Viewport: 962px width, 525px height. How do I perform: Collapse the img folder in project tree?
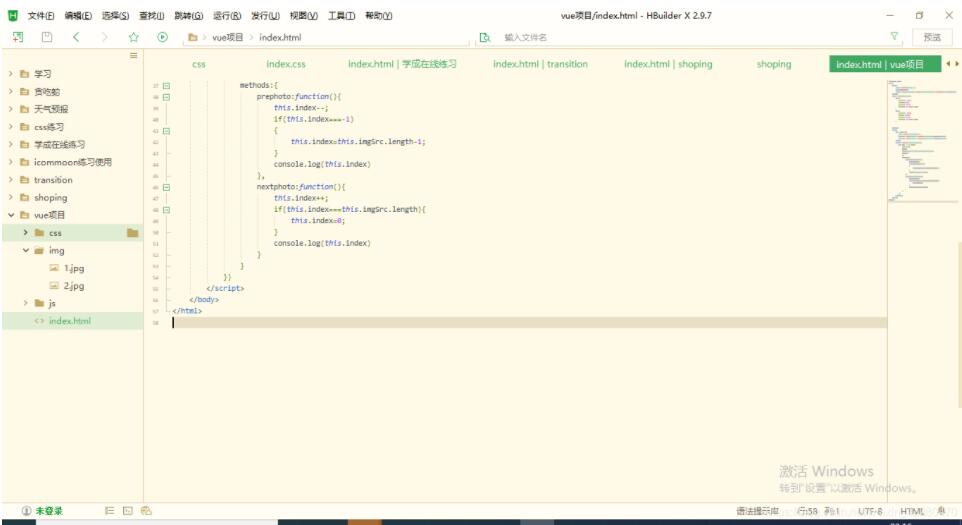(26, 251)
